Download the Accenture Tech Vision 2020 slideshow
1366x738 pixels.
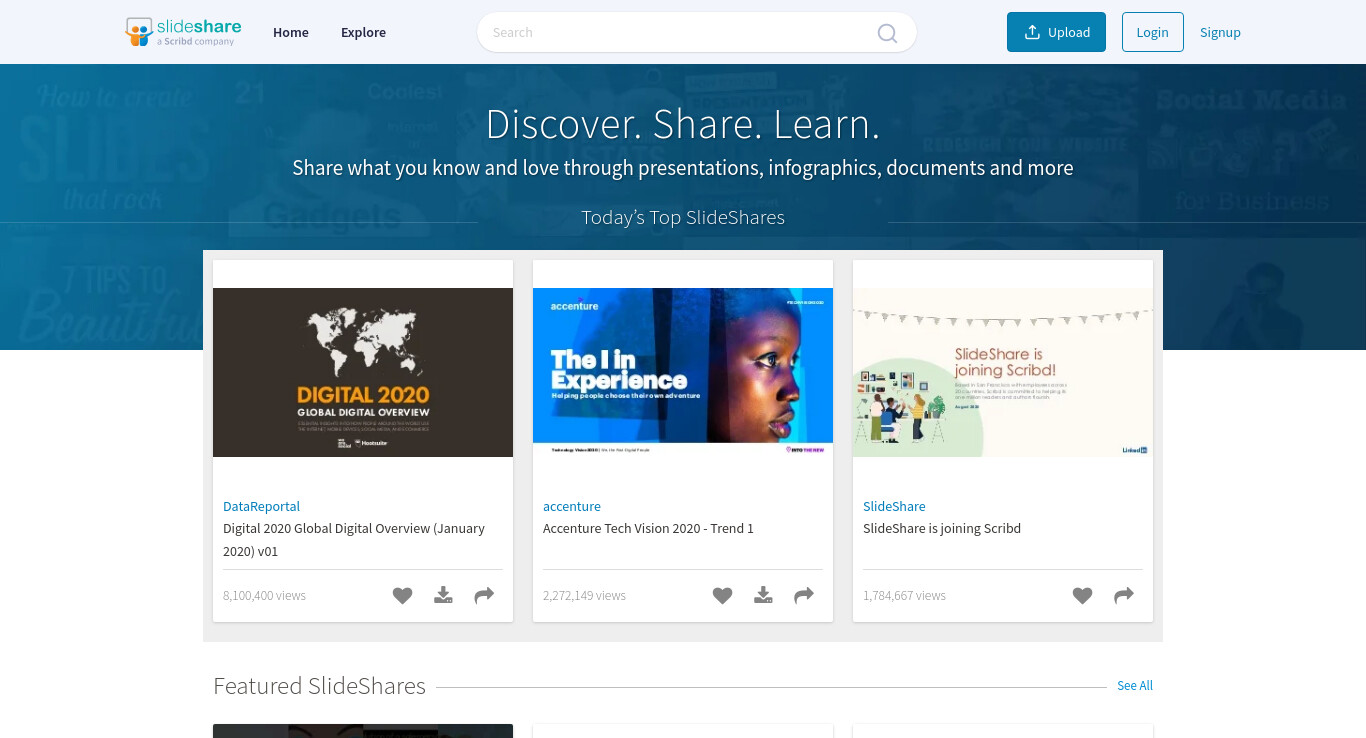click(x=763, y=596)
